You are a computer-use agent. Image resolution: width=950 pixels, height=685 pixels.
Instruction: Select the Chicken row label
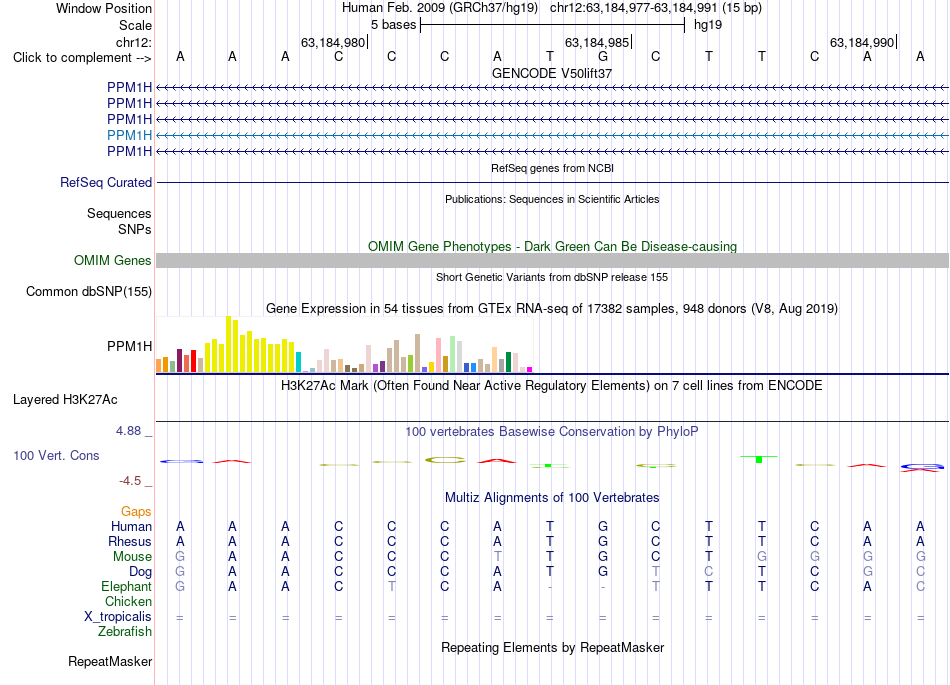coord(128,601)
